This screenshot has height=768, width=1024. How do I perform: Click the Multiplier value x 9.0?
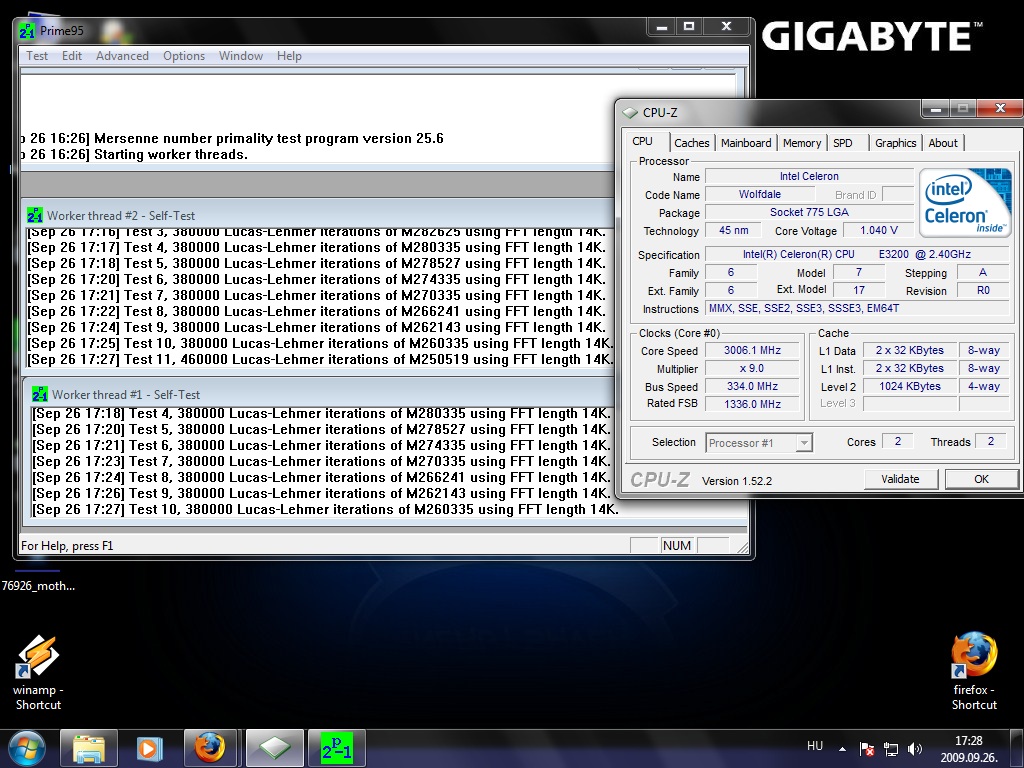point(752,368)
